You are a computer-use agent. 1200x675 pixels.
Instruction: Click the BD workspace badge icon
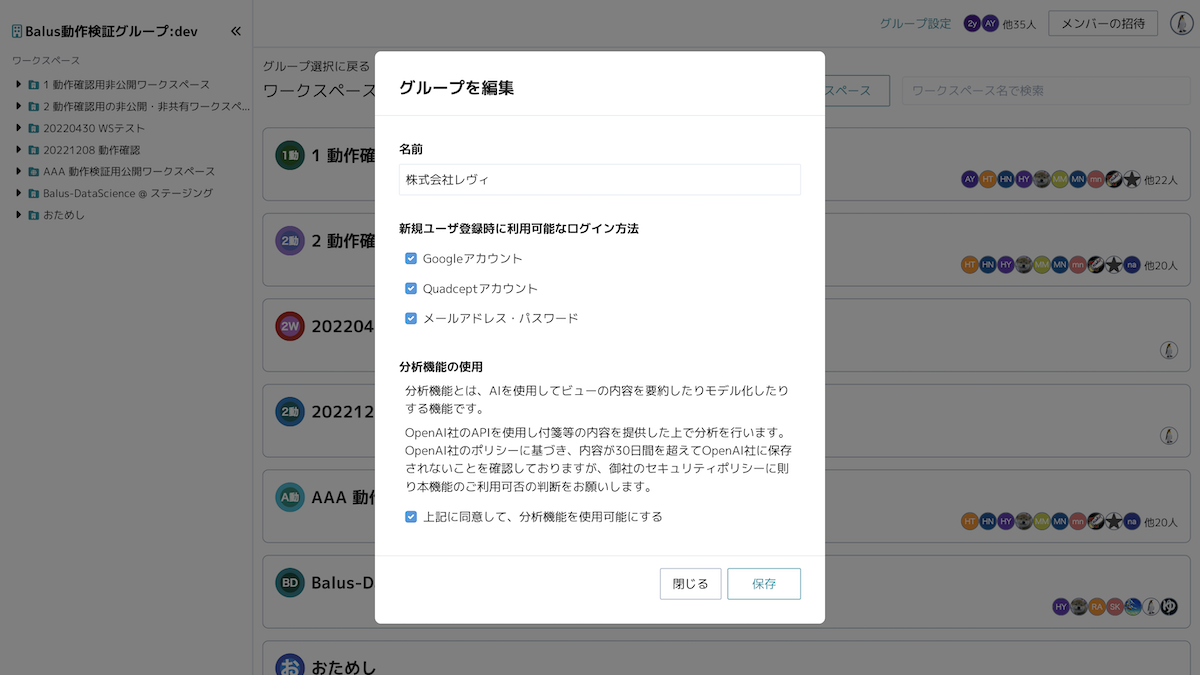(x=290, y=582)
